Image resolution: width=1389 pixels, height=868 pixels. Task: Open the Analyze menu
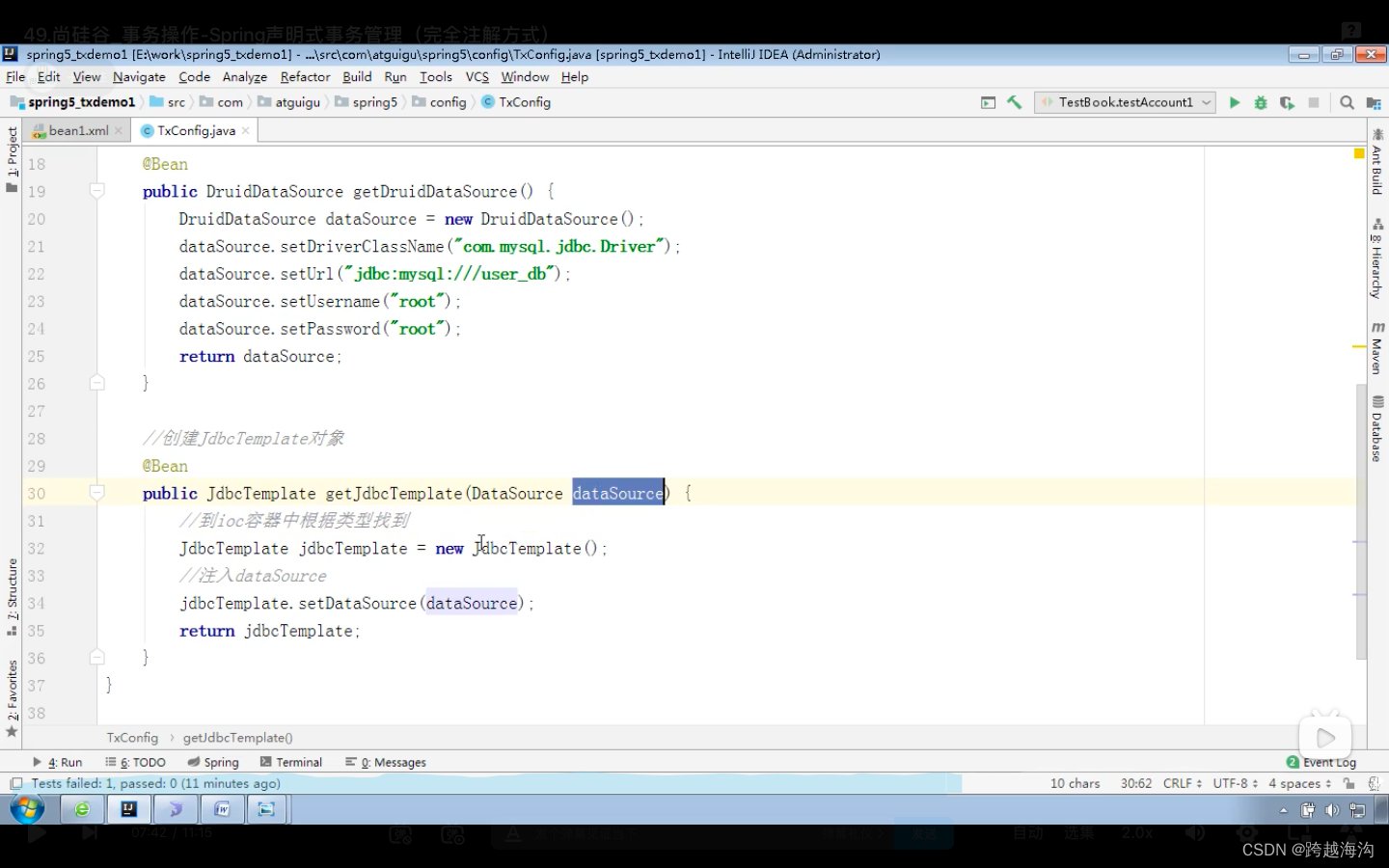[x=245, y=77]
